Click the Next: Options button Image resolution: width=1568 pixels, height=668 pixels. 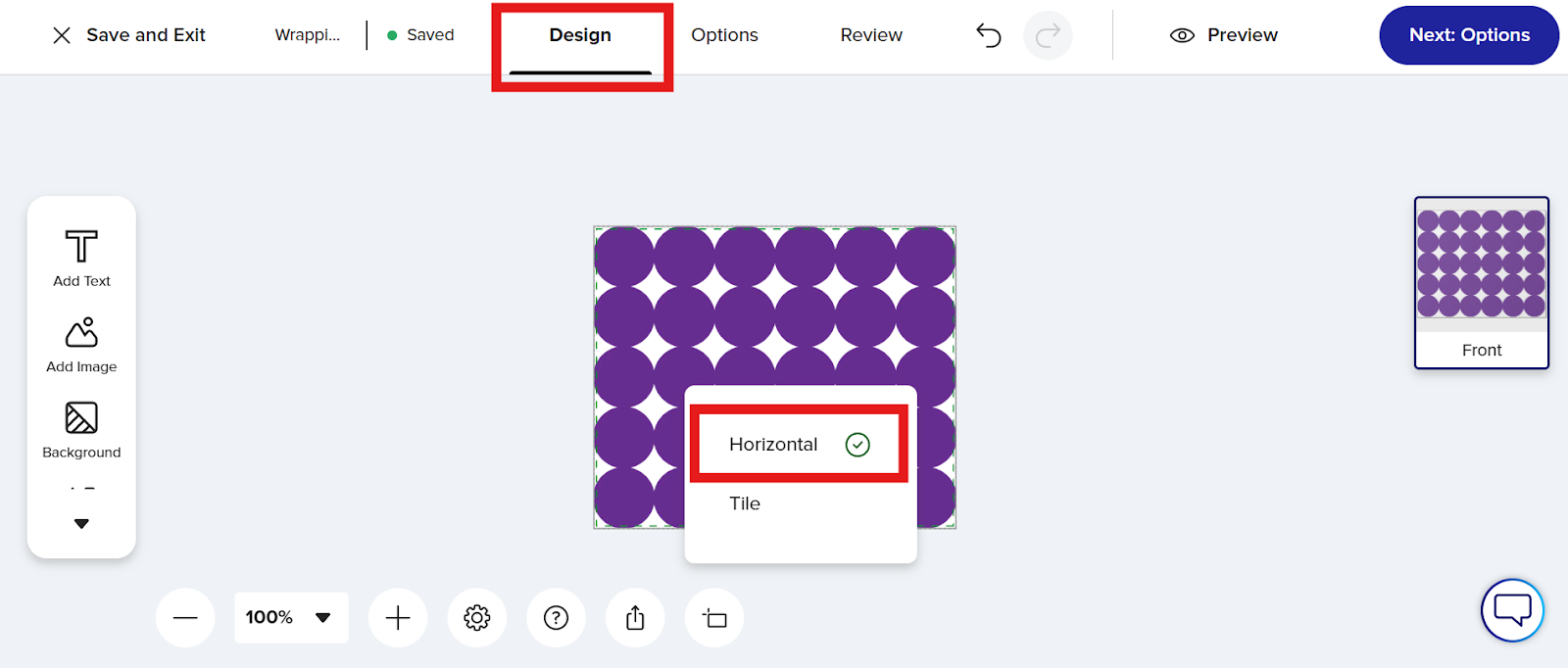point(1468,35)
